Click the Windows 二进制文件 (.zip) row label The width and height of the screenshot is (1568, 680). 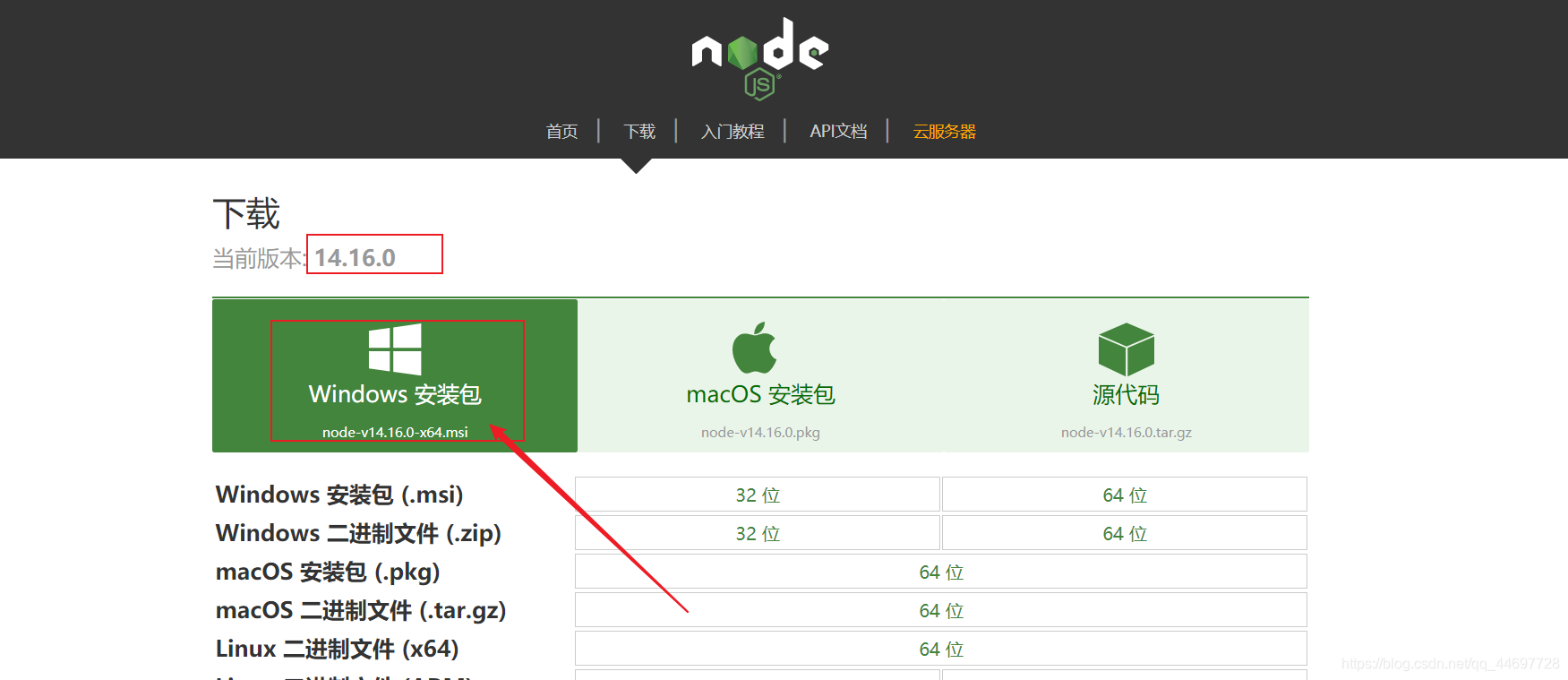358,533
